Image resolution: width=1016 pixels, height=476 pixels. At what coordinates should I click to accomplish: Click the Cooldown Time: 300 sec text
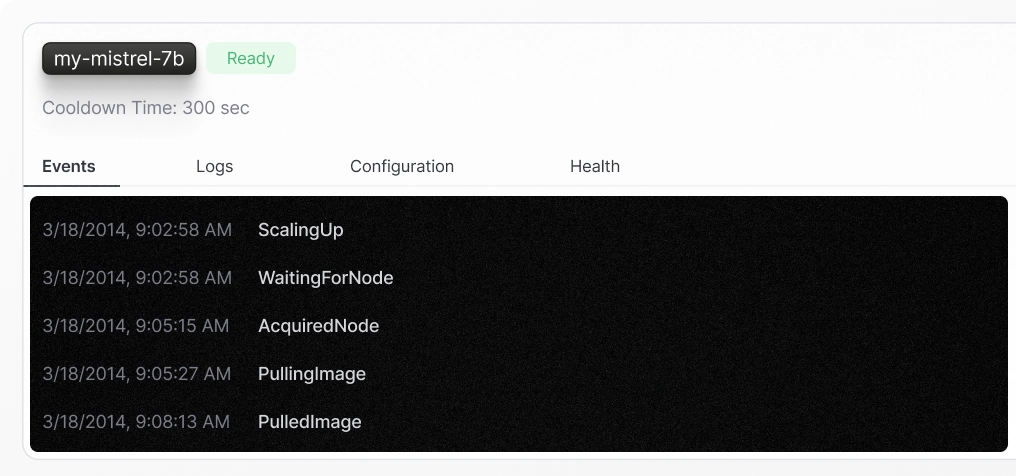coord(146,108)
